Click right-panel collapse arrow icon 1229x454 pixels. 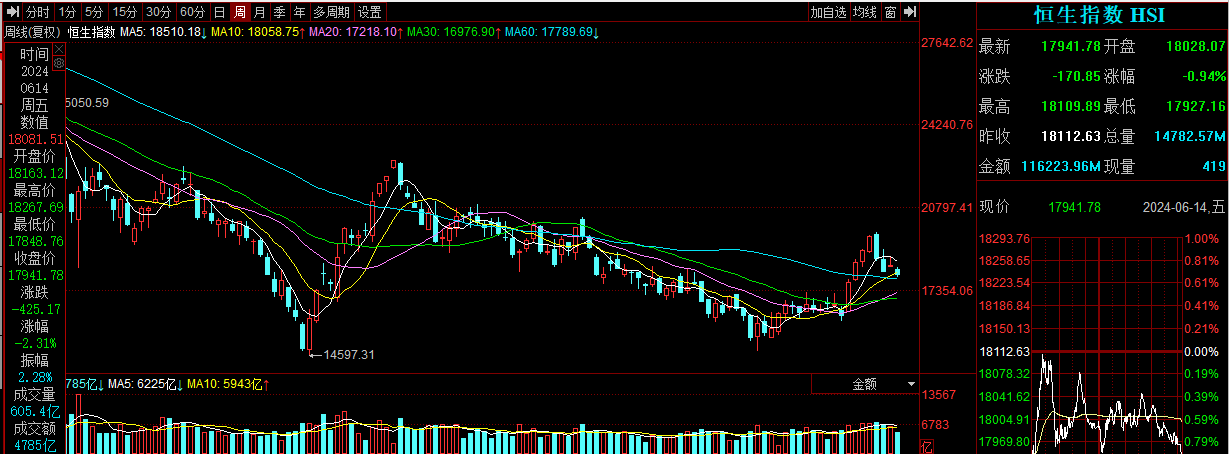(909, 12)
